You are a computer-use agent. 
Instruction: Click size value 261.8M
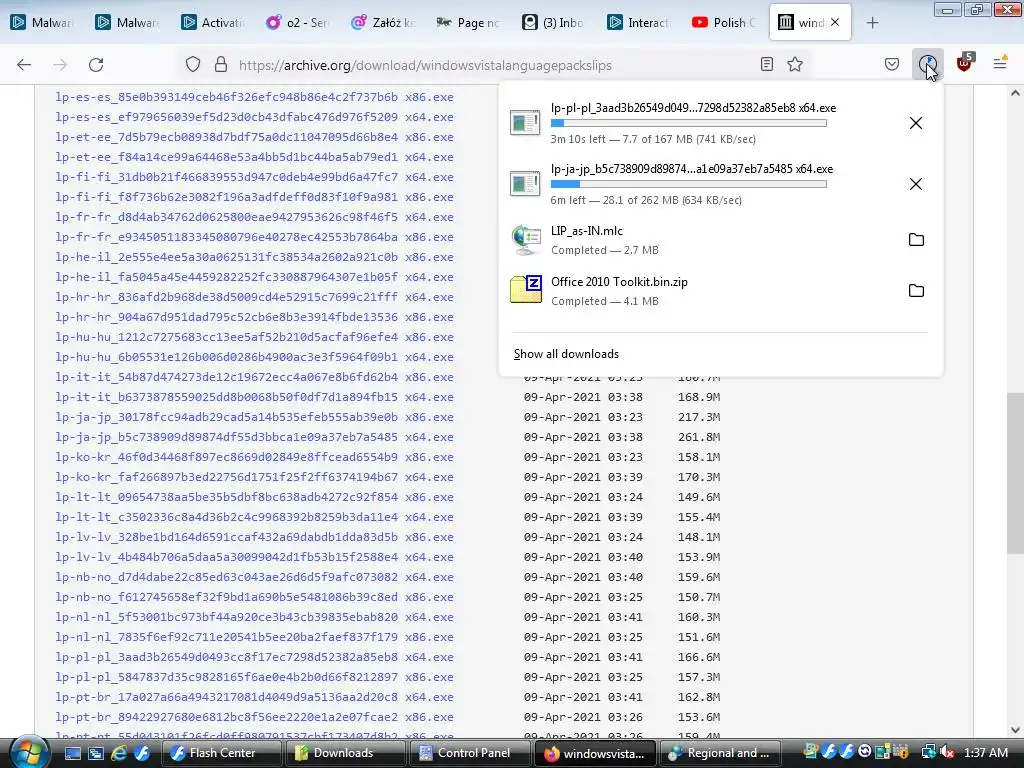(x=699, y=437)
